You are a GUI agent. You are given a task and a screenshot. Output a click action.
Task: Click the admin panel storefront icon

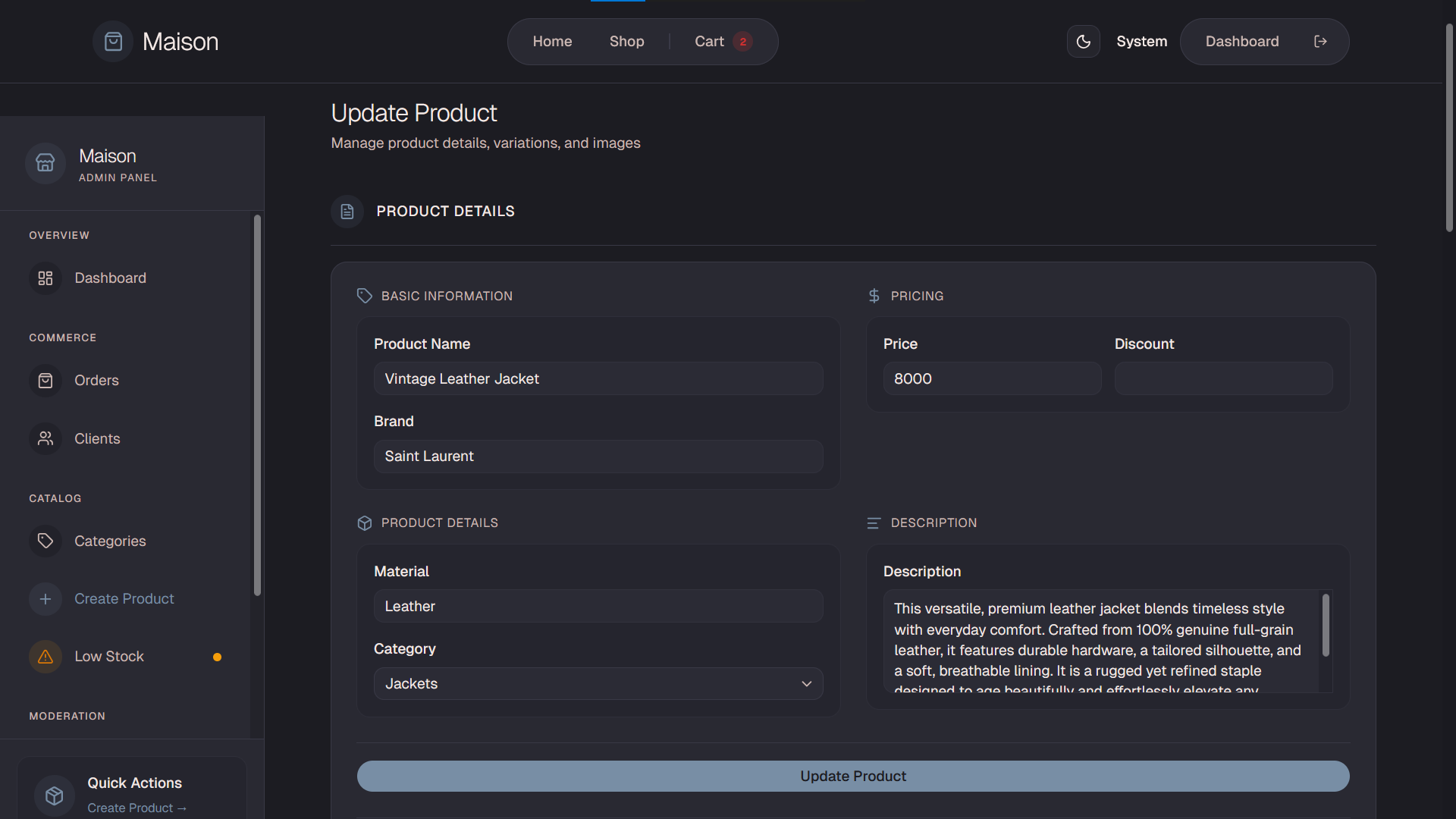tap(45, 163)
